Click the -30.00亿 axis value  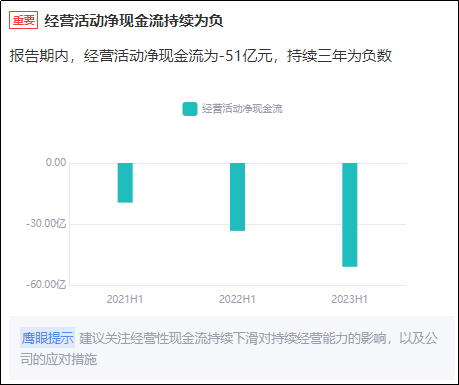click(x=46, y=224)
